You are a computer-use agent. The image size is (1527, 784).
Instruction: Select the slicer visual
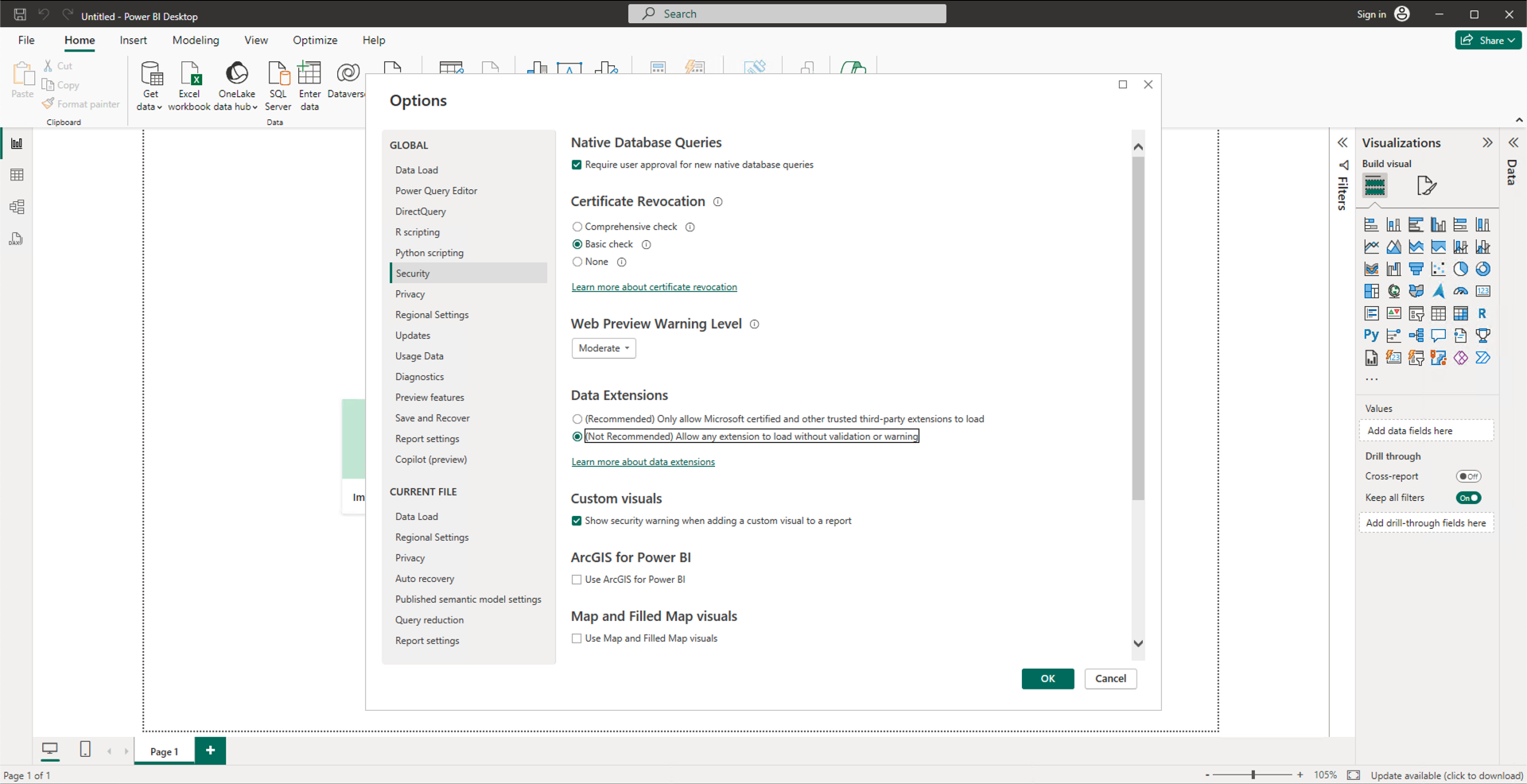click(1416, 314)
